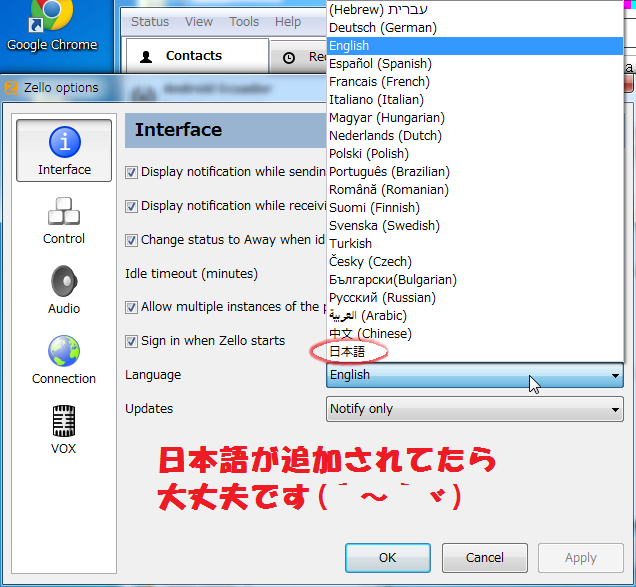
Task: Select Polski (Polish) language
Action: [475, 154]
